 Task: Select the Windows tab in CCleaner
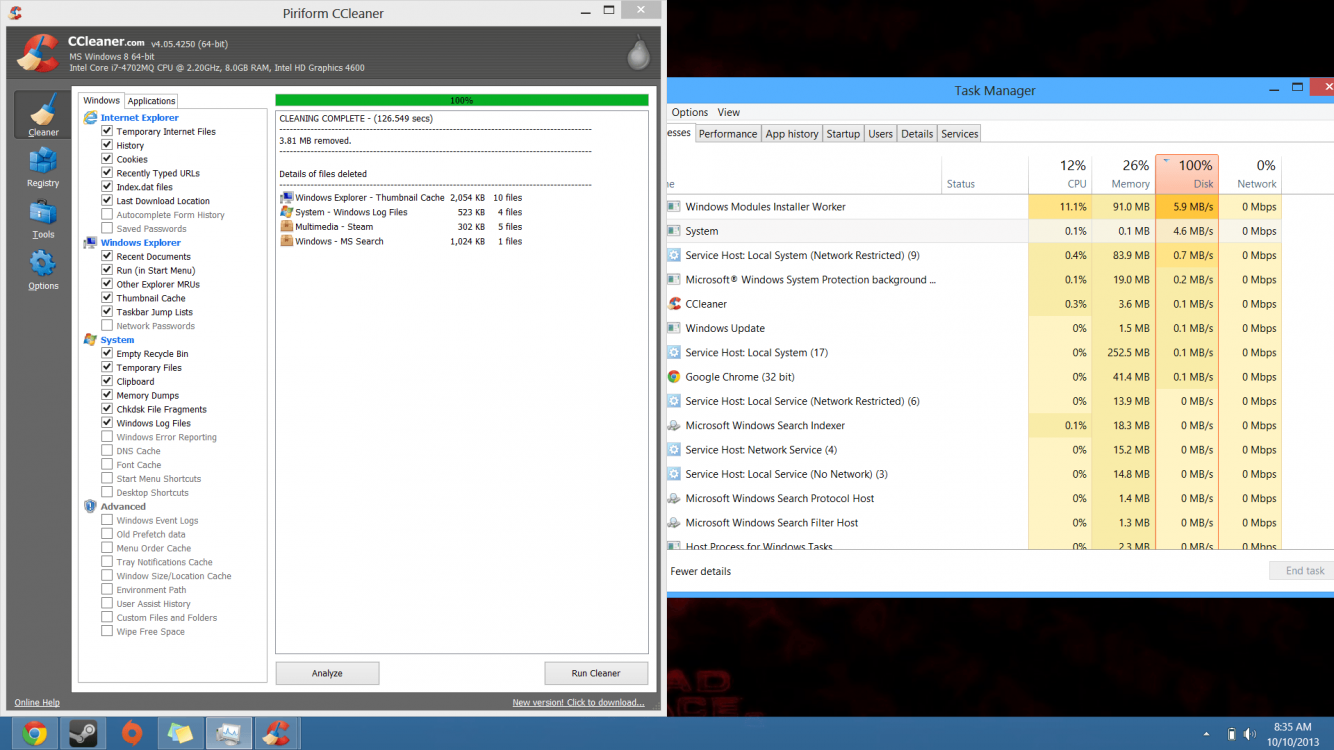click(x=101, y=100)
